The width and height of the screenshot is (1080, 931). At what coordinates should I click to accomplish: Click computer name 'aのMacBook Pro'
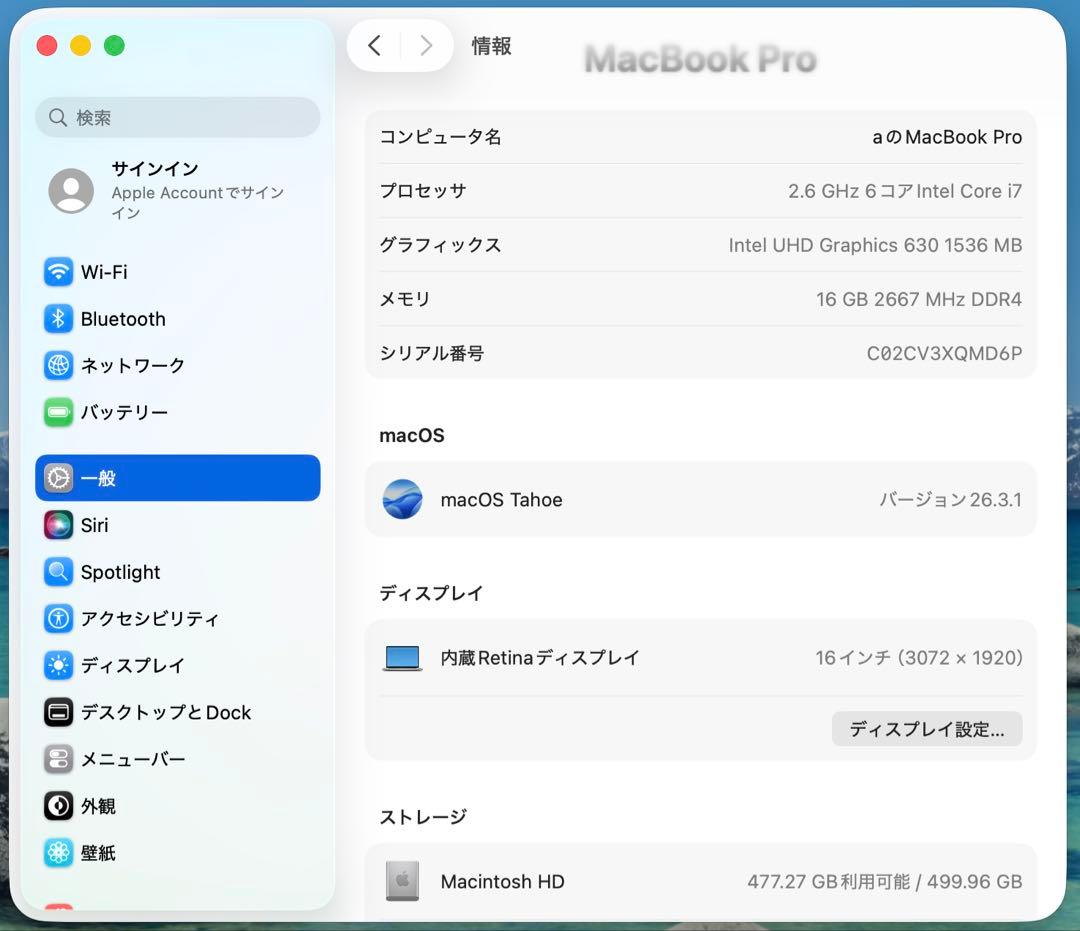[947, 137]
